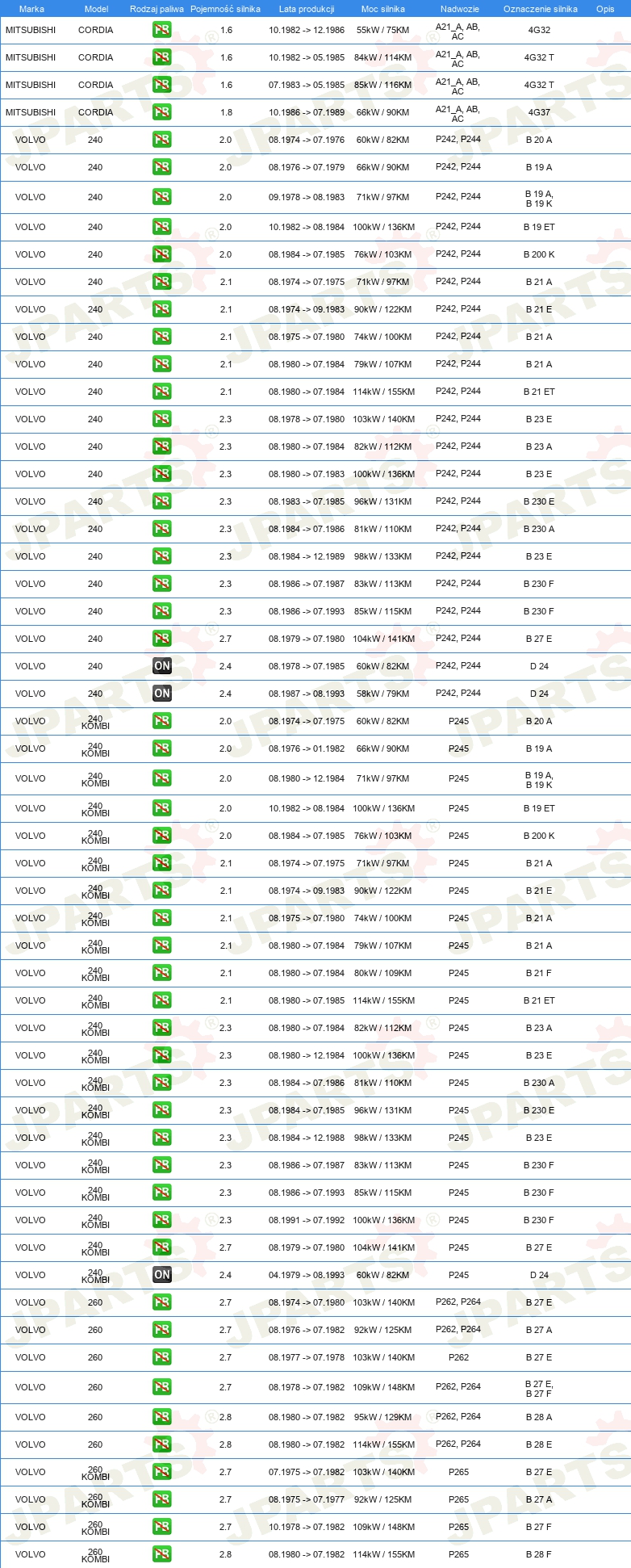Click petrol icon in 240 P242 B 27 E row

point(161,639)
